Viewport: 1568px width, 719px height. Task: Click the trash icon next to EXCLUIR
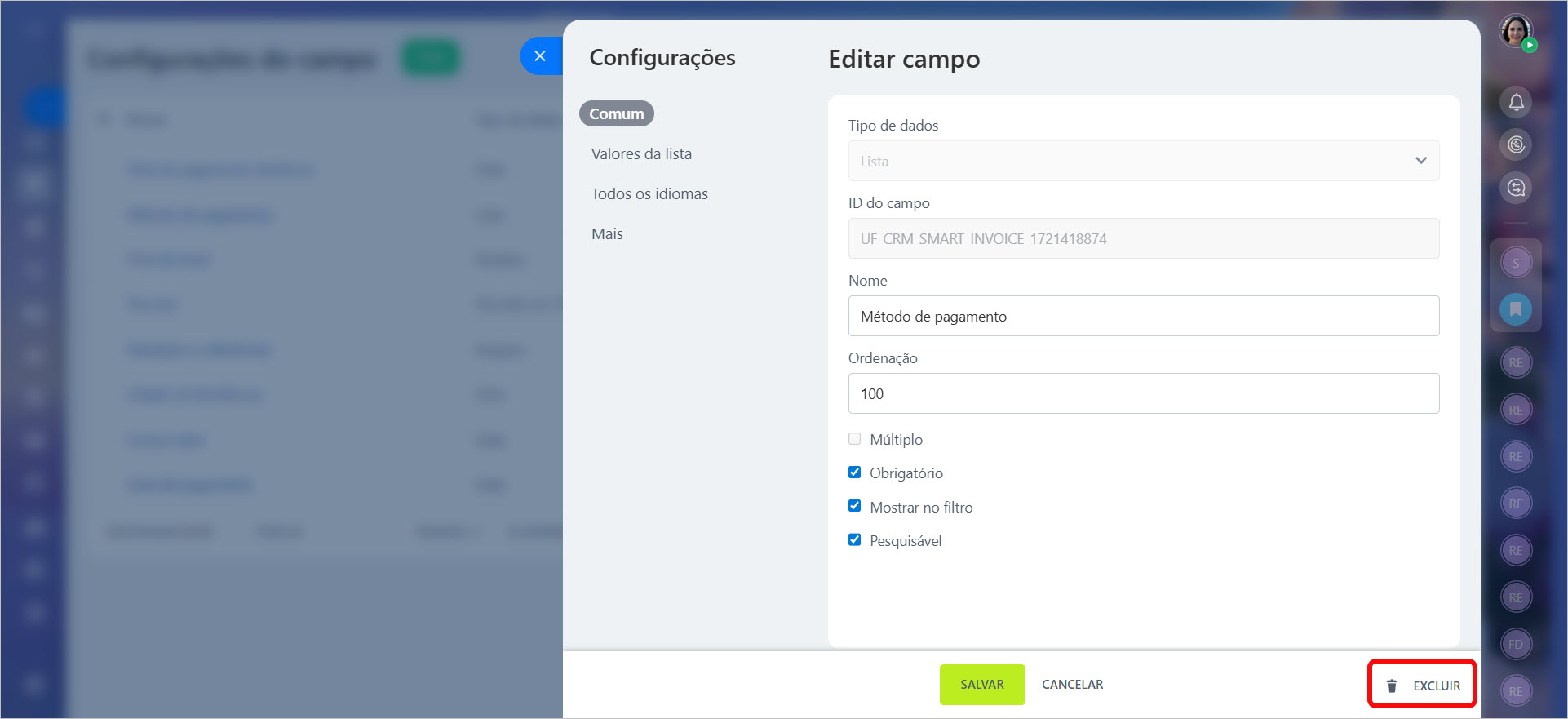[x=1392, y=686]
